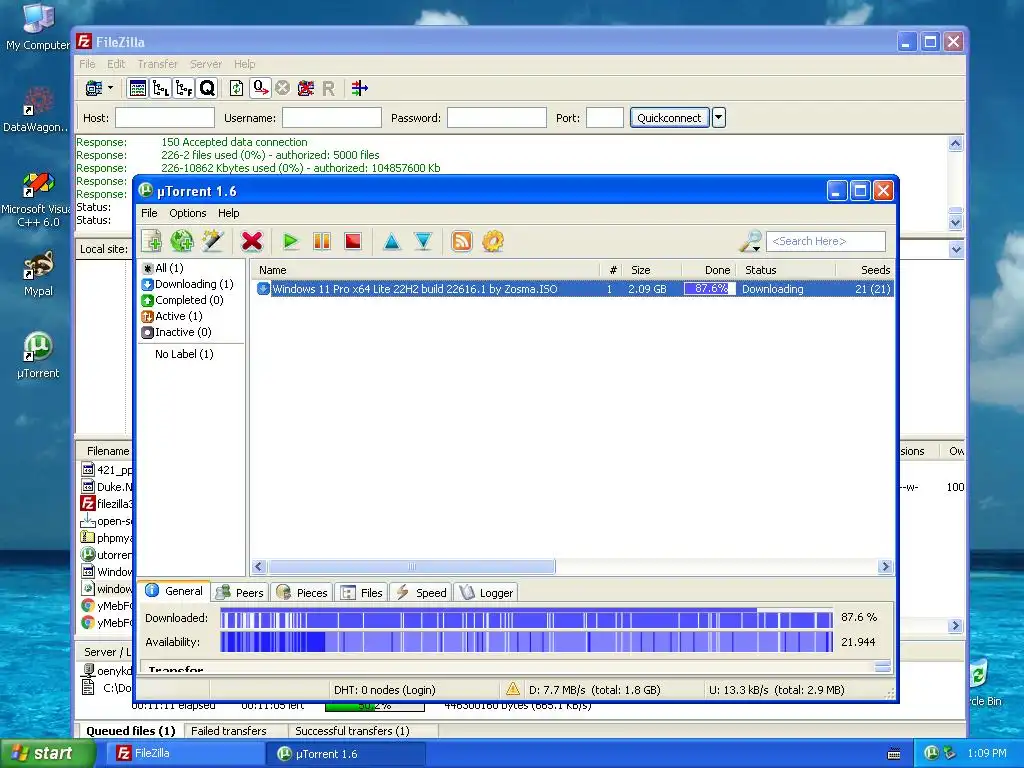Switch to the Peers tab

pyautogui.click(x=240, y=592)
